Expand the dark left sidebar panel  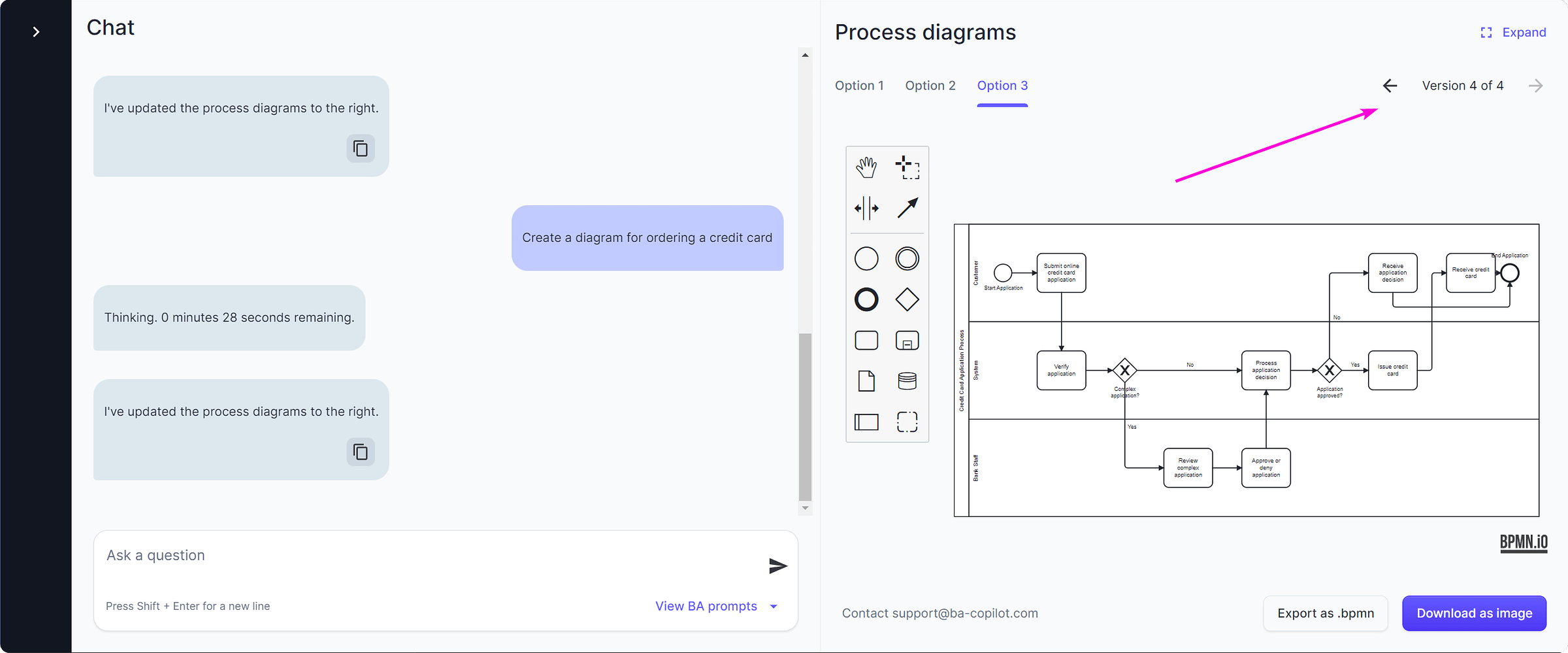tap(36, 31)
